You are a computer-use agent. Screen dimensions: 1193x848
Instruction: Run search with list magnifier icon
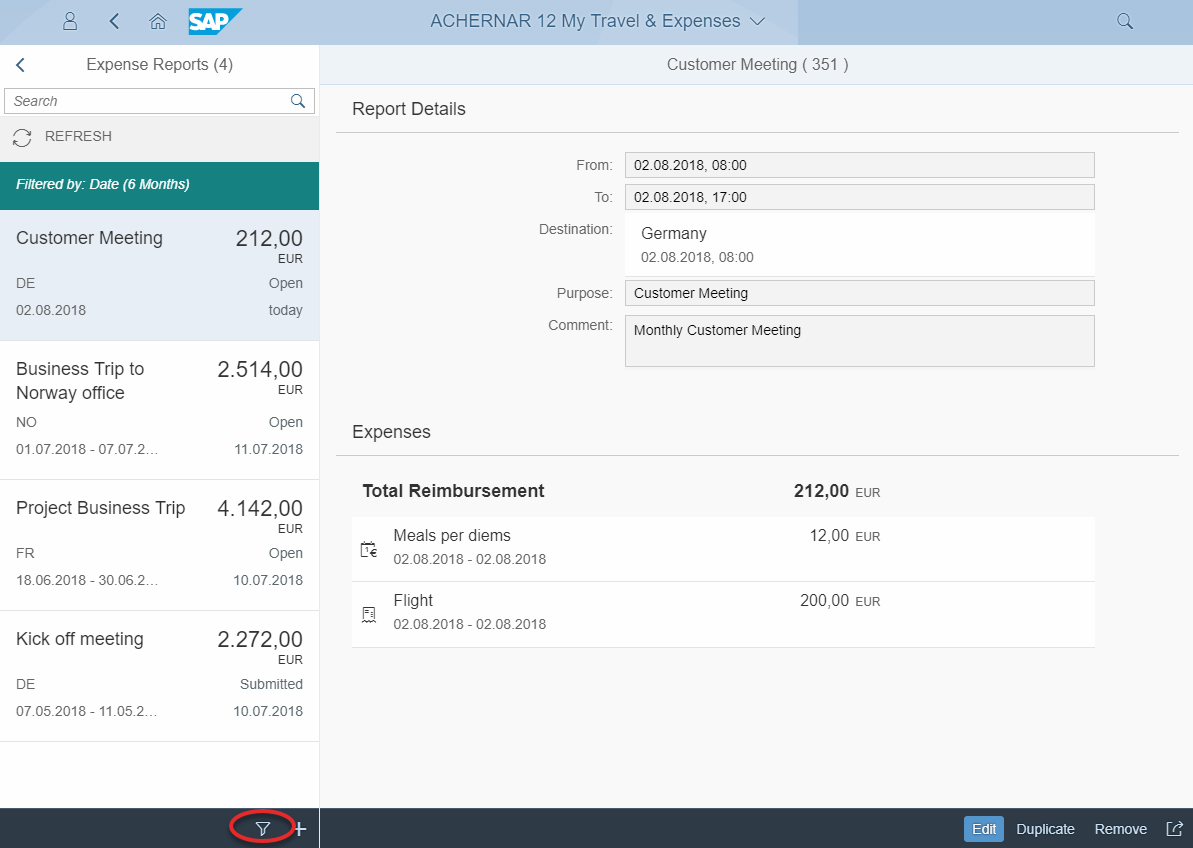pos(298,101)
